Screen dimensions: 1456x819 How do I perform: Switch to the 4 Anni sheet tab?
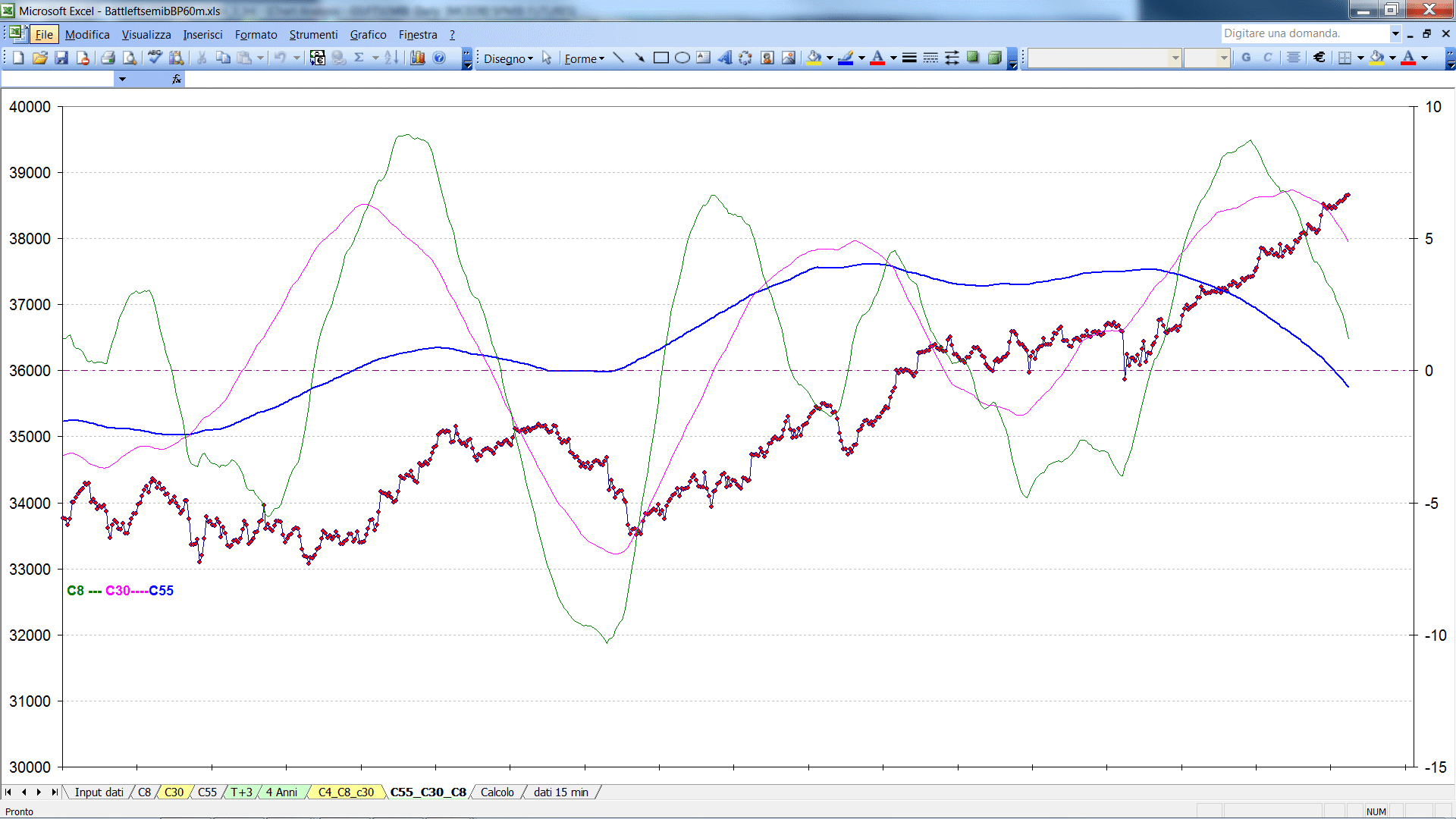point(281,792)
